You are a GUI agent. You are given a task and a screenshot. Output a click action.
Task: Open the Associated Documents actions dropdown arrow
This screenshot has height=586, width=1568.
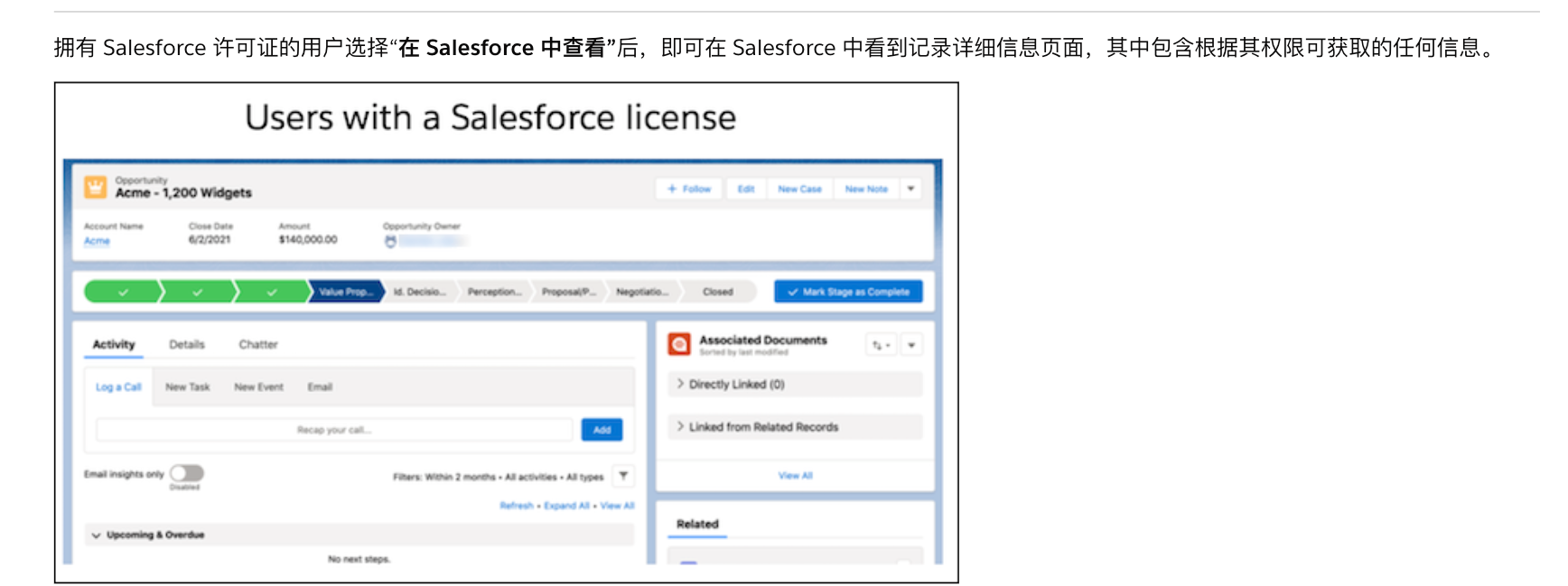[911, 345]
